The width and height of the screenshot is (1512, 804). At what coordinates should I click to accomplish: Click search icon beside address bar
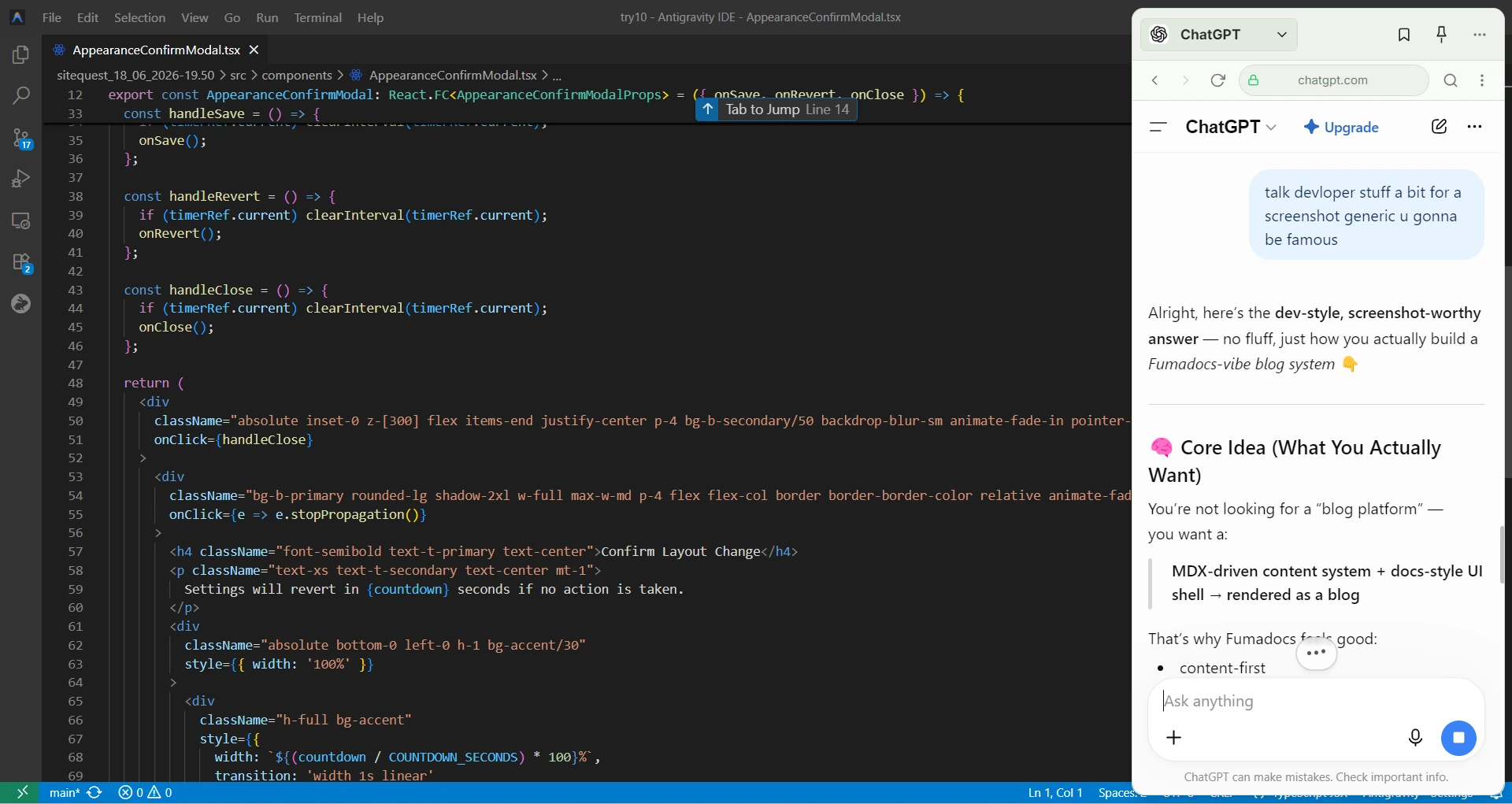coord(1451,80)
